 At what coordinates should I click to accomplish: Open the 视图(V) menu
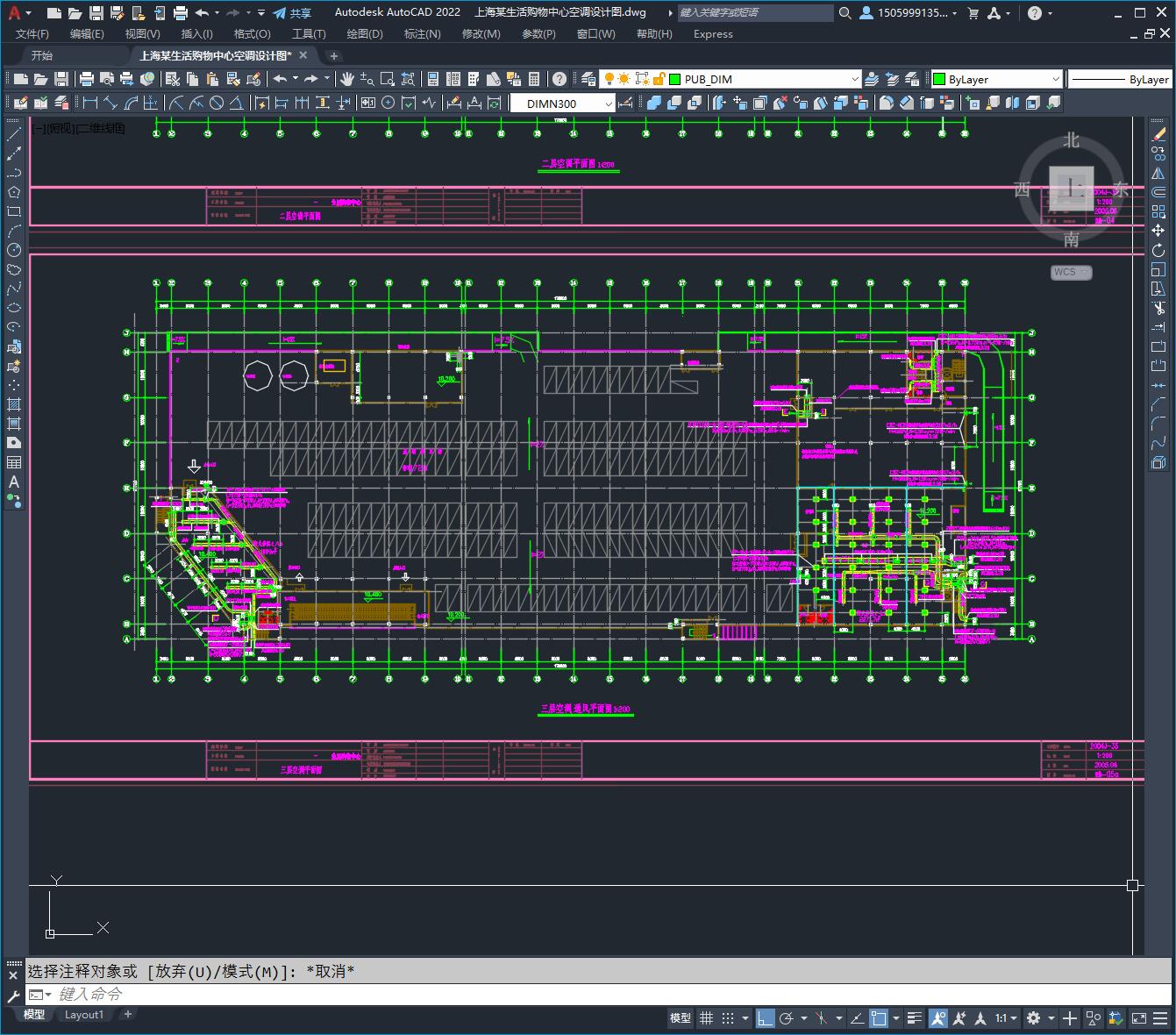coord(142,33)
